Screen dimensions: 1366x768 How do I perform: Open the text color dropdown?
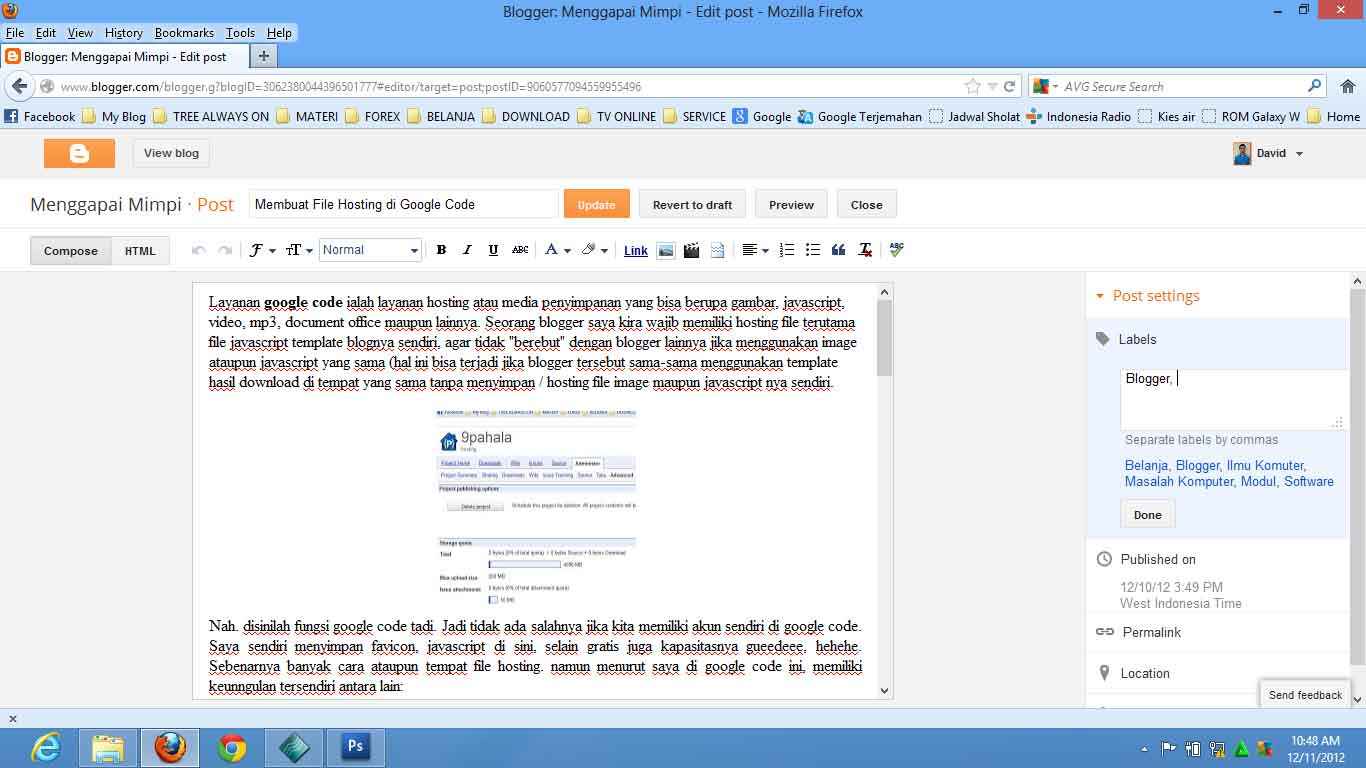click(557, 250)
